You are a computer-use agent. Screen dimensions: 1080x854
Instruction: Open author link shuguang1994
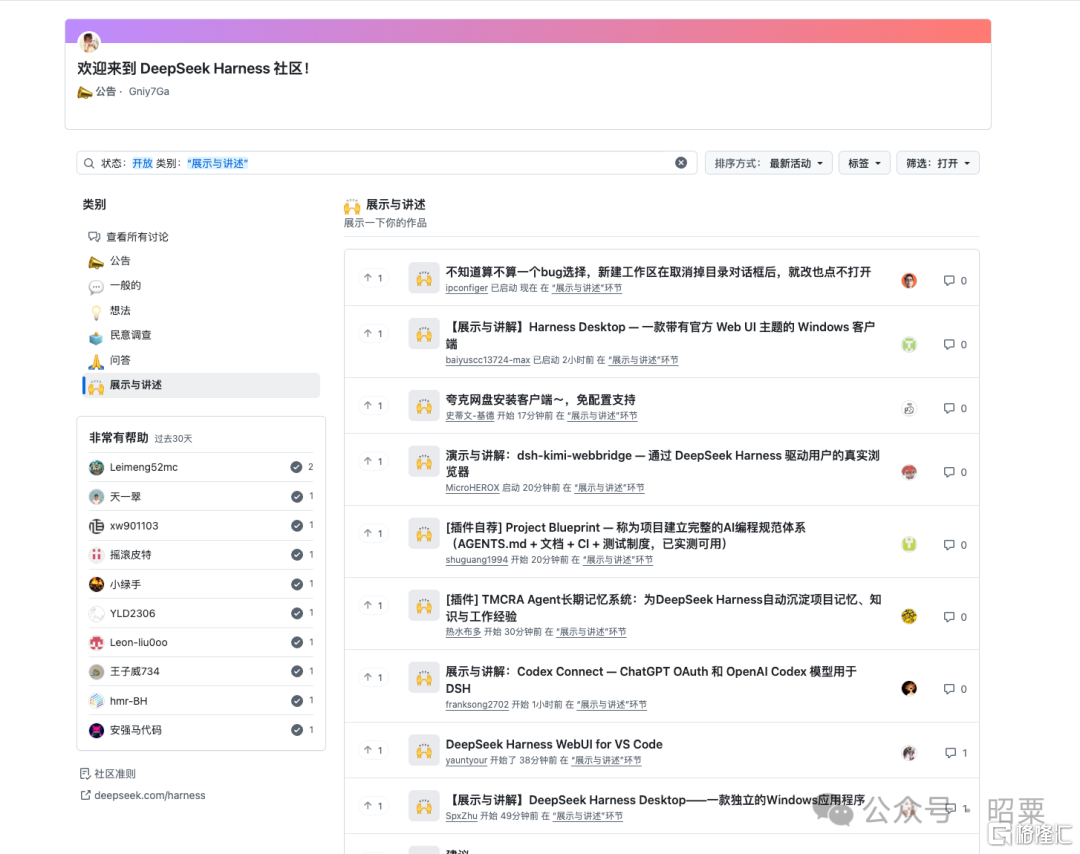click(477, 560)
